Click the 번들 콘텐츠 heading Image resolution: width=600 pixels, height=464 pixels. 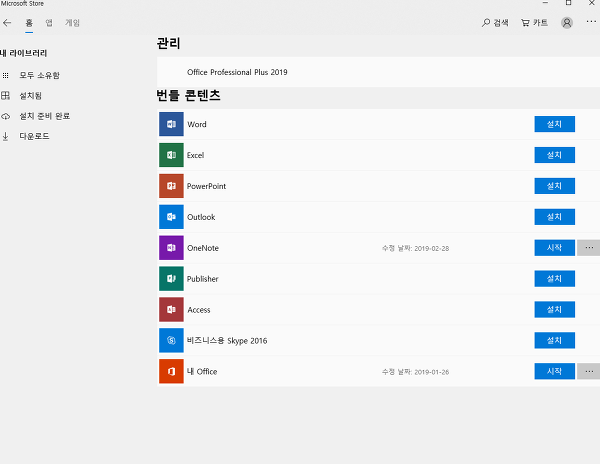pyautogui.click(x=188, y=95)
